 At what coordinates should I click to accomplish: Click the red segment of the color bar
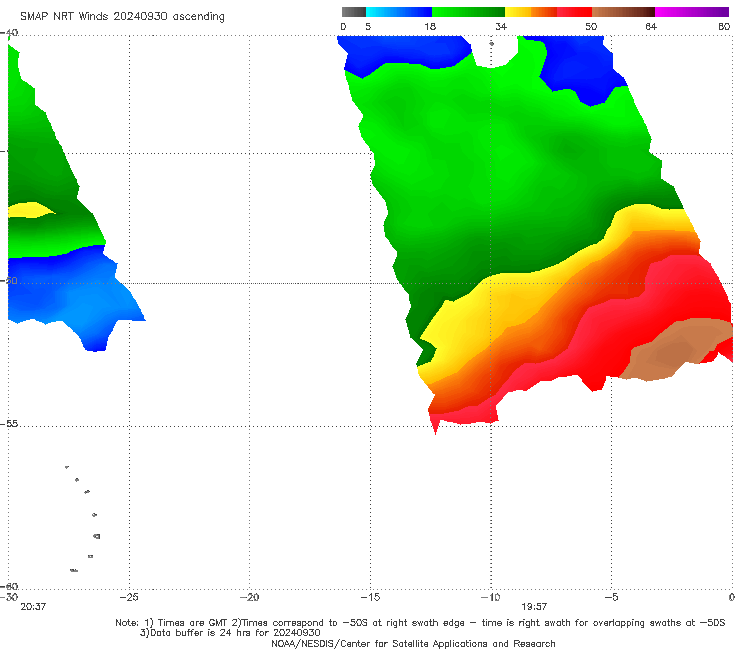pos(574,12)
